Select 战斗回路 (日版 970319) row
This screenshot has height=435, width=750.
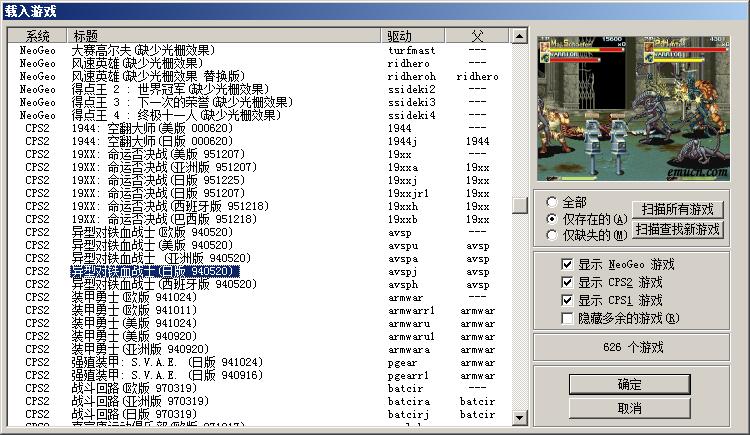[x=258, y=414]
